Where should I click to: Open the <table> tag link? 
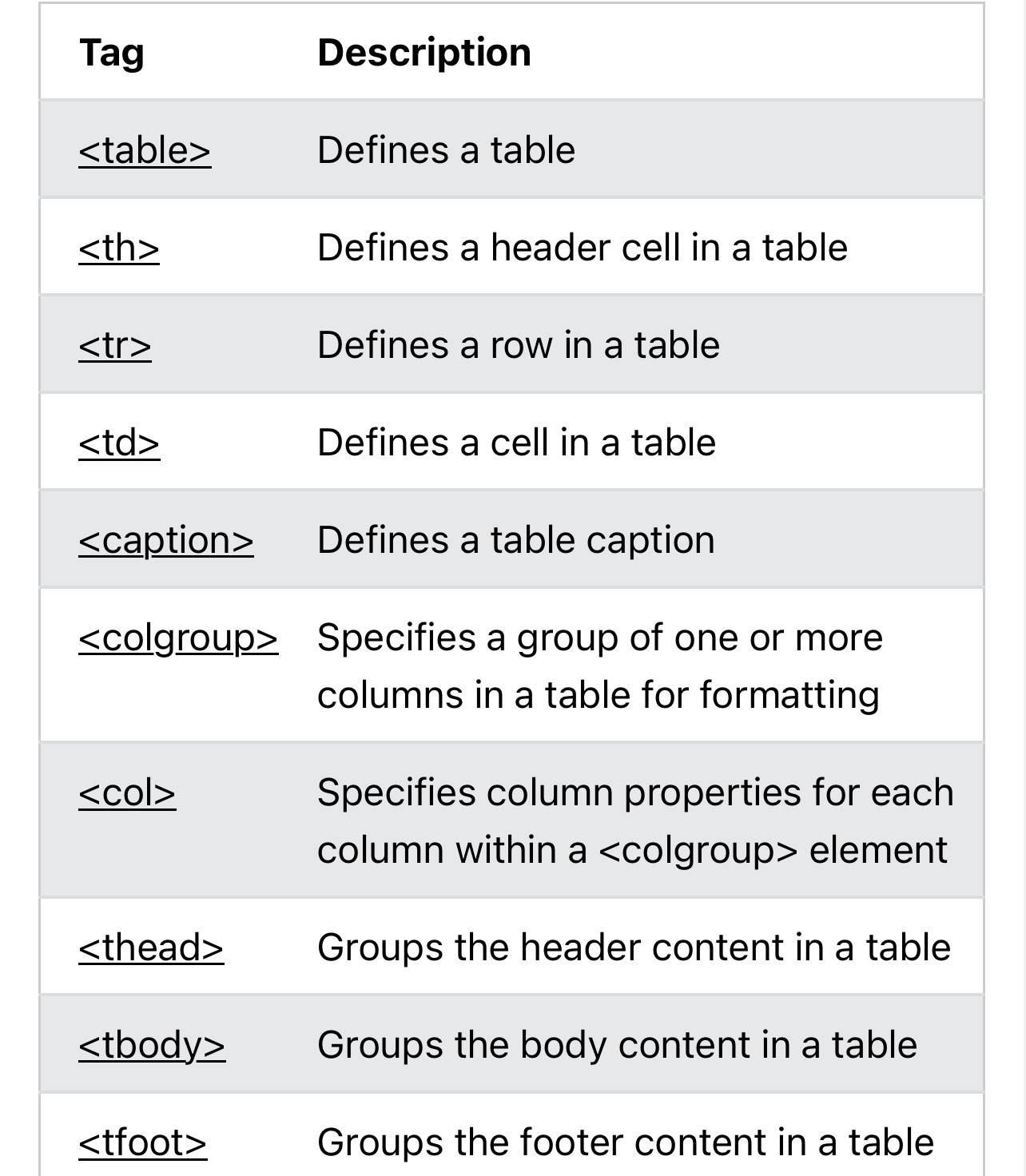(145, 150)
